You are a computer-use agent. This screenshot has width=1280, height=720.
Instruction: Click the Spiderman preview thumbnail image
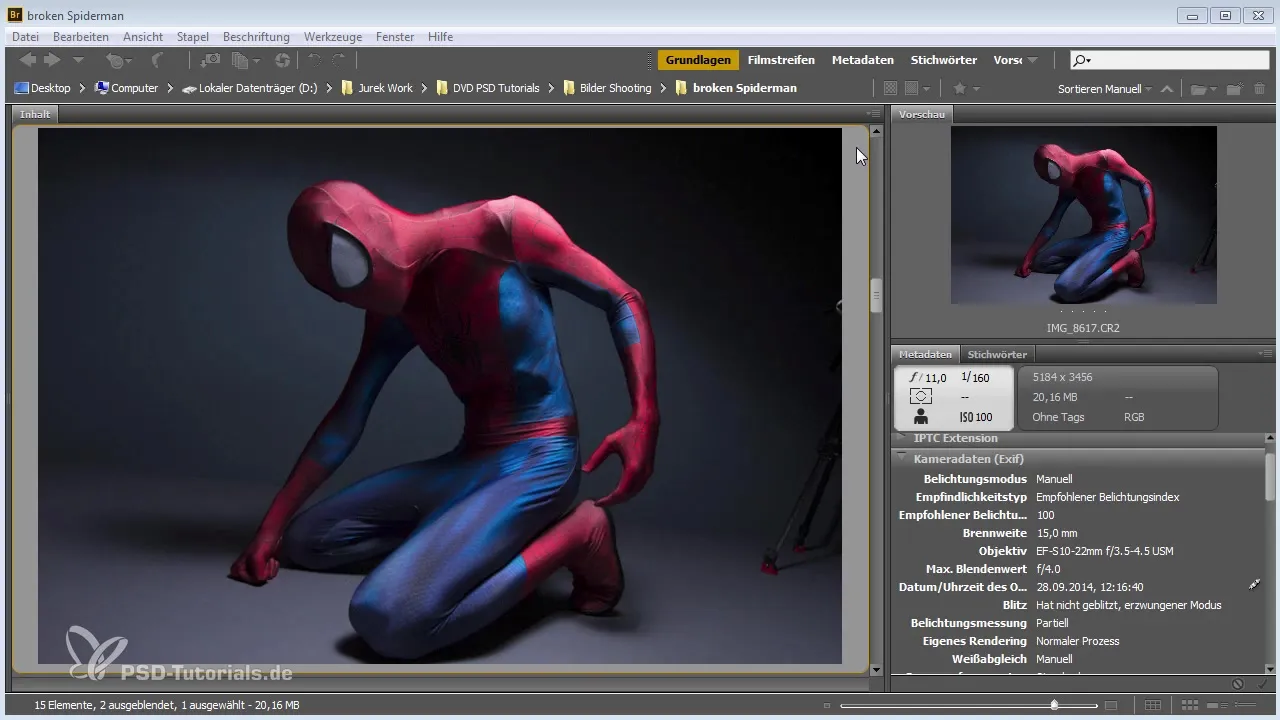click(1084, 215)
